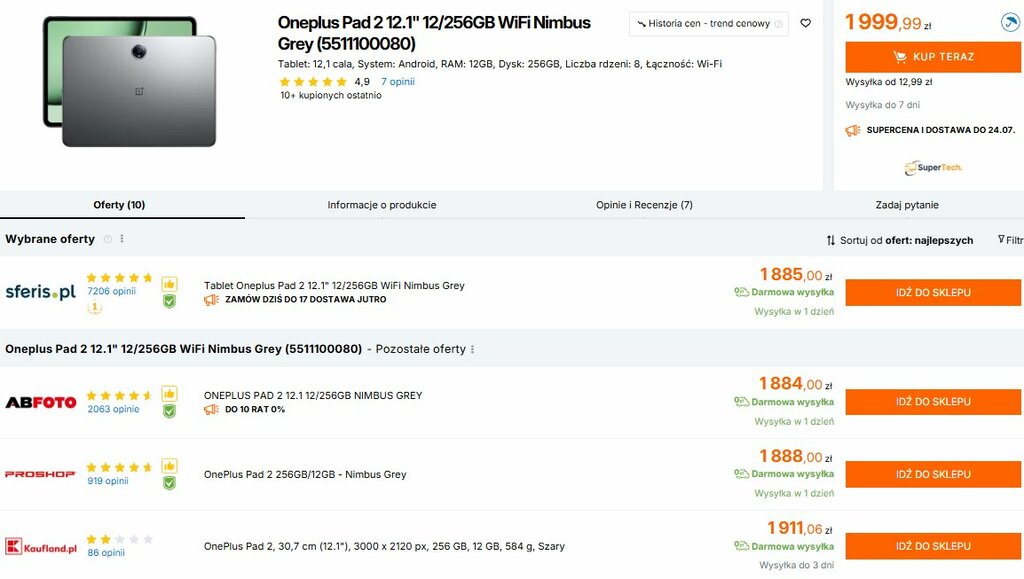Click the blue umbrella buyer protection icon

pos(1010,22)
